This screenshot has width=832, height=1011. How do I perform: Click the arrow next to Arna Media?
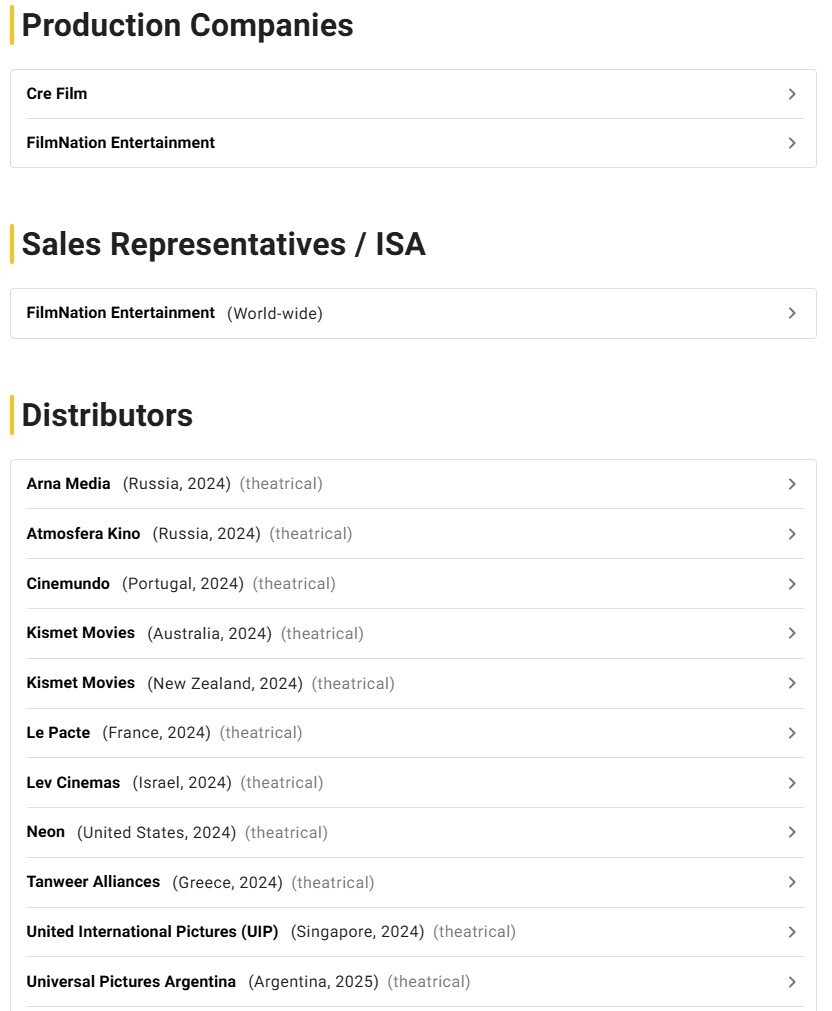pyautogui.click(x=792, y=484)
